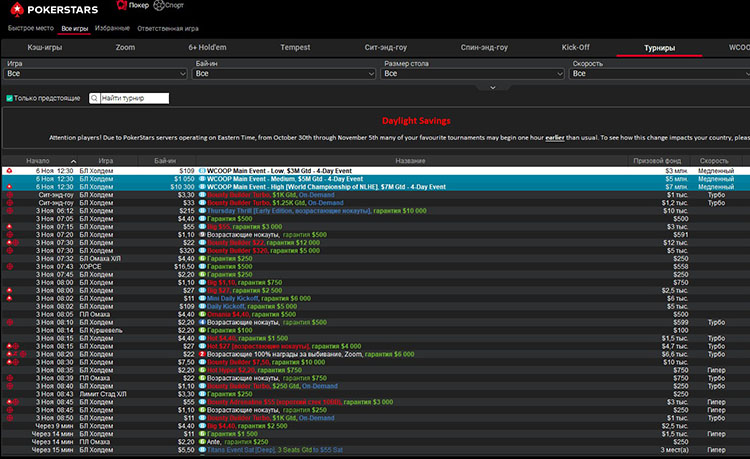Click the table icon before WCOOP Main Event Medium name

tap(202, 179)
